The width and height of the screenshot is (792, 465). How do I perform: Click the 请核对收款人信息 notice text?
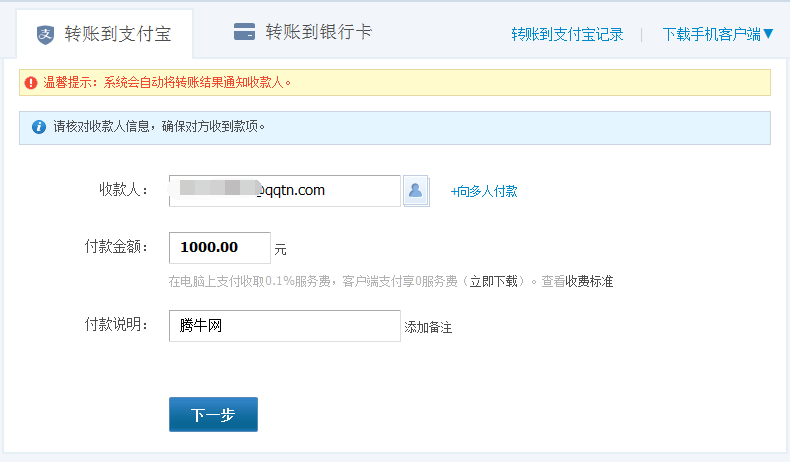click(159, 126)
